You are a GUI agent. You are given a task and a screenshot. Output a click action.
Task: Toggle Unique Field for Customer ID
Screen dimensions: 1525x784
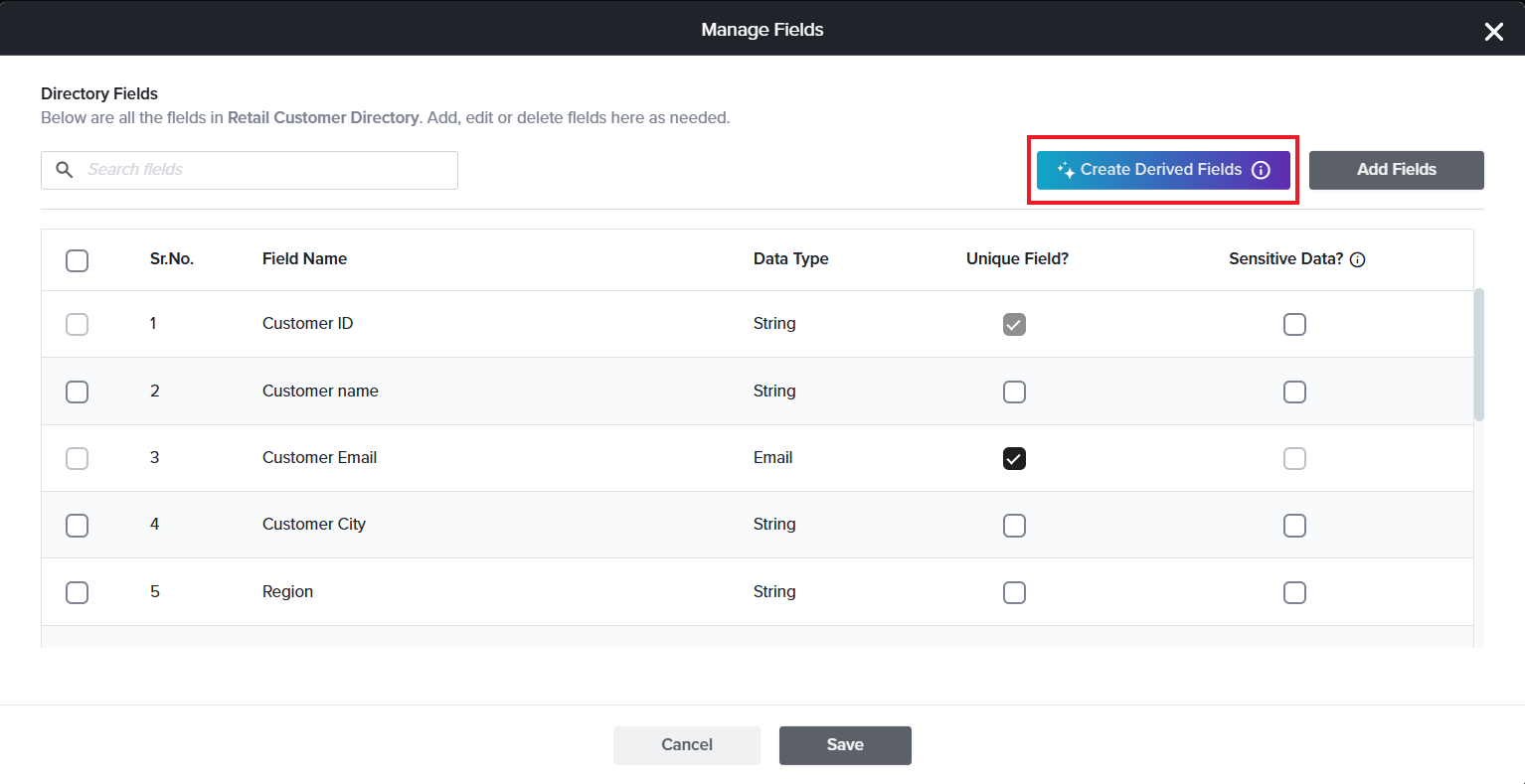coord(1014,324)
